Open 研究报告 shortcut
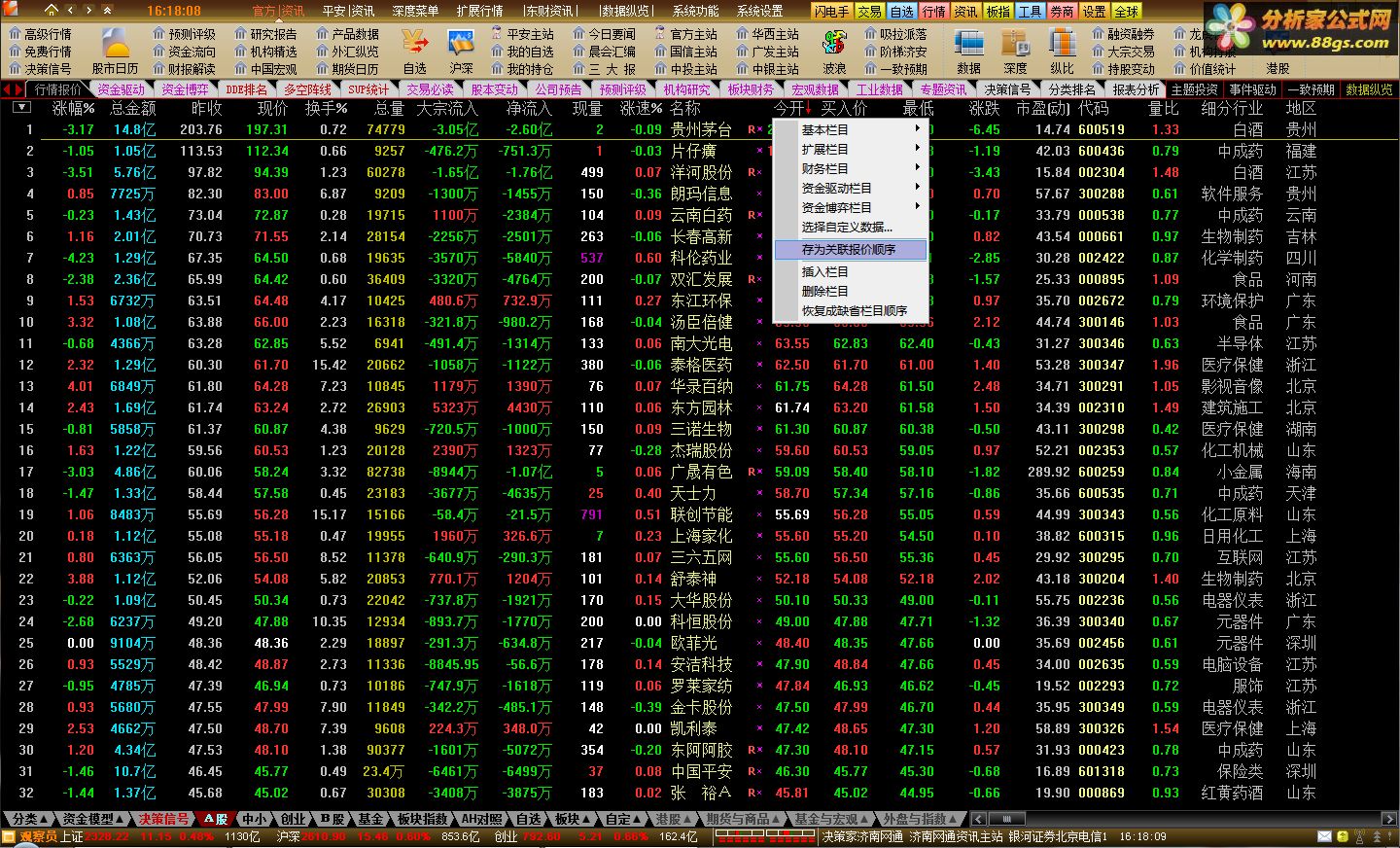The image size is (1400, 848). pyautogui.click(x=265, y=34)
